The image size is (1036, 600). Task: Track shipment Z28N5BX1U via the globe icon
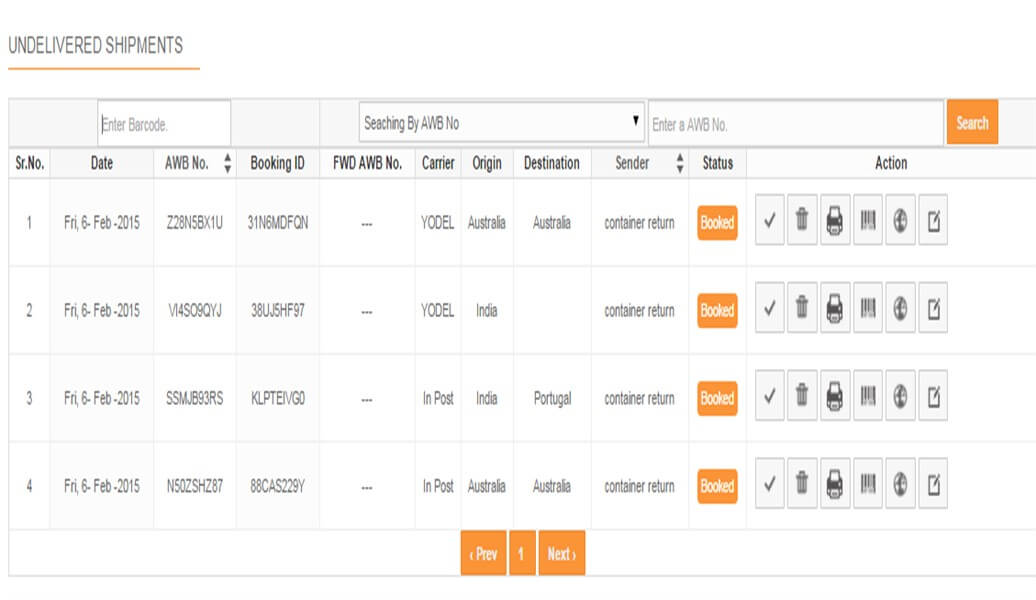[901, 222]
